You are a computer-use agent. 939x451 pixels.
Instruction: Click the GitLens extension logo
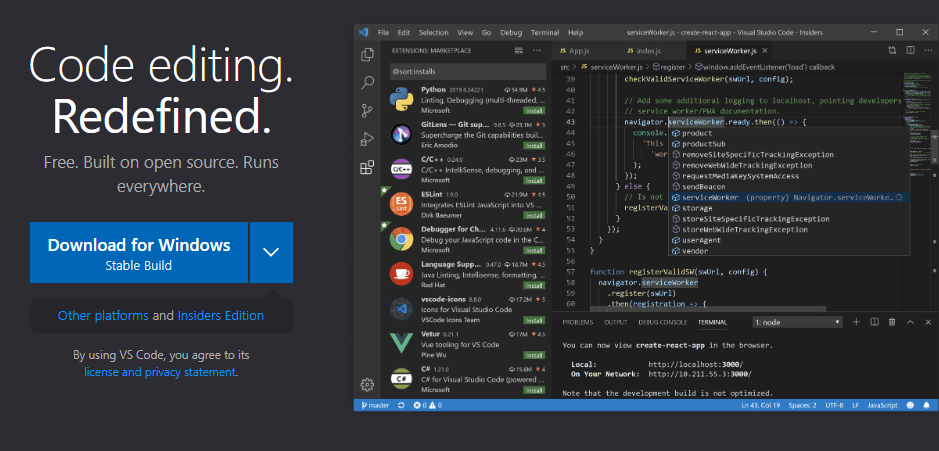click(401, 135)
